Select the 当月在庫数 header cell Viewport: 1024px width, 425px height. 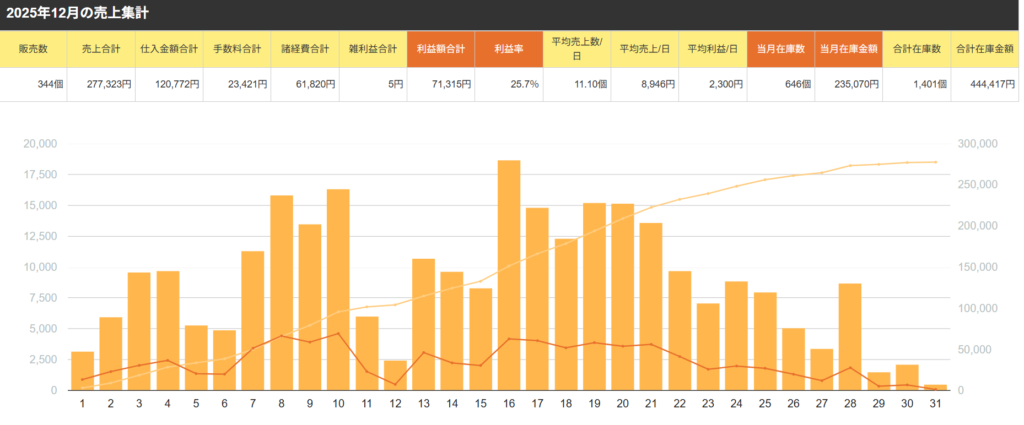point(780,50)
